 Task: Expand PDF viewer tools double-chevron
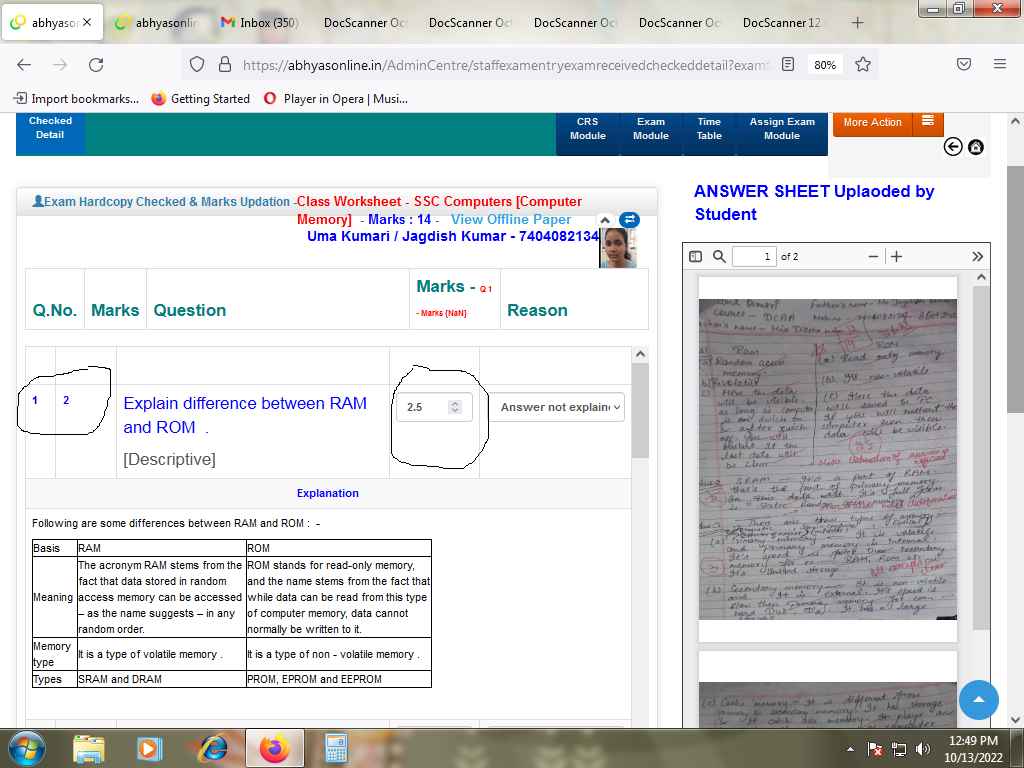[x=977, y=257]
